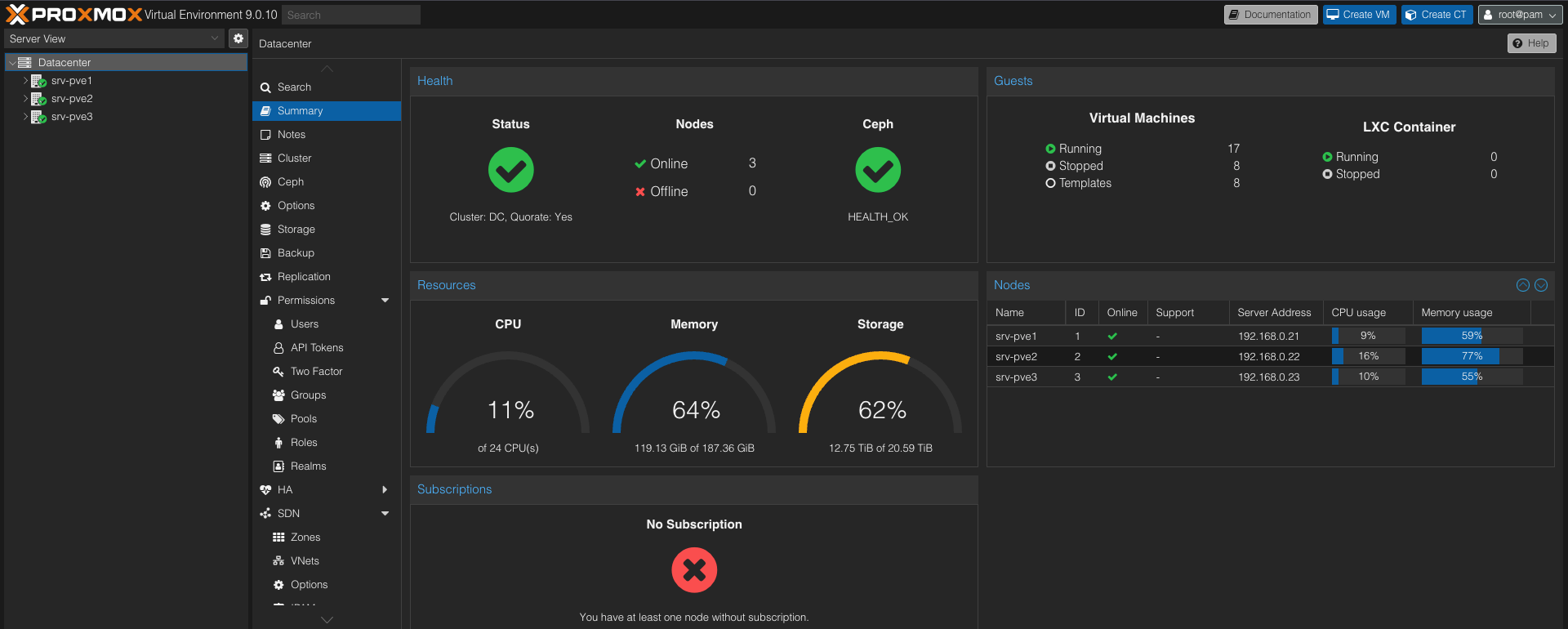
Task: Collapse the Permissions submenu arrow
Action: tap(385, 301)
